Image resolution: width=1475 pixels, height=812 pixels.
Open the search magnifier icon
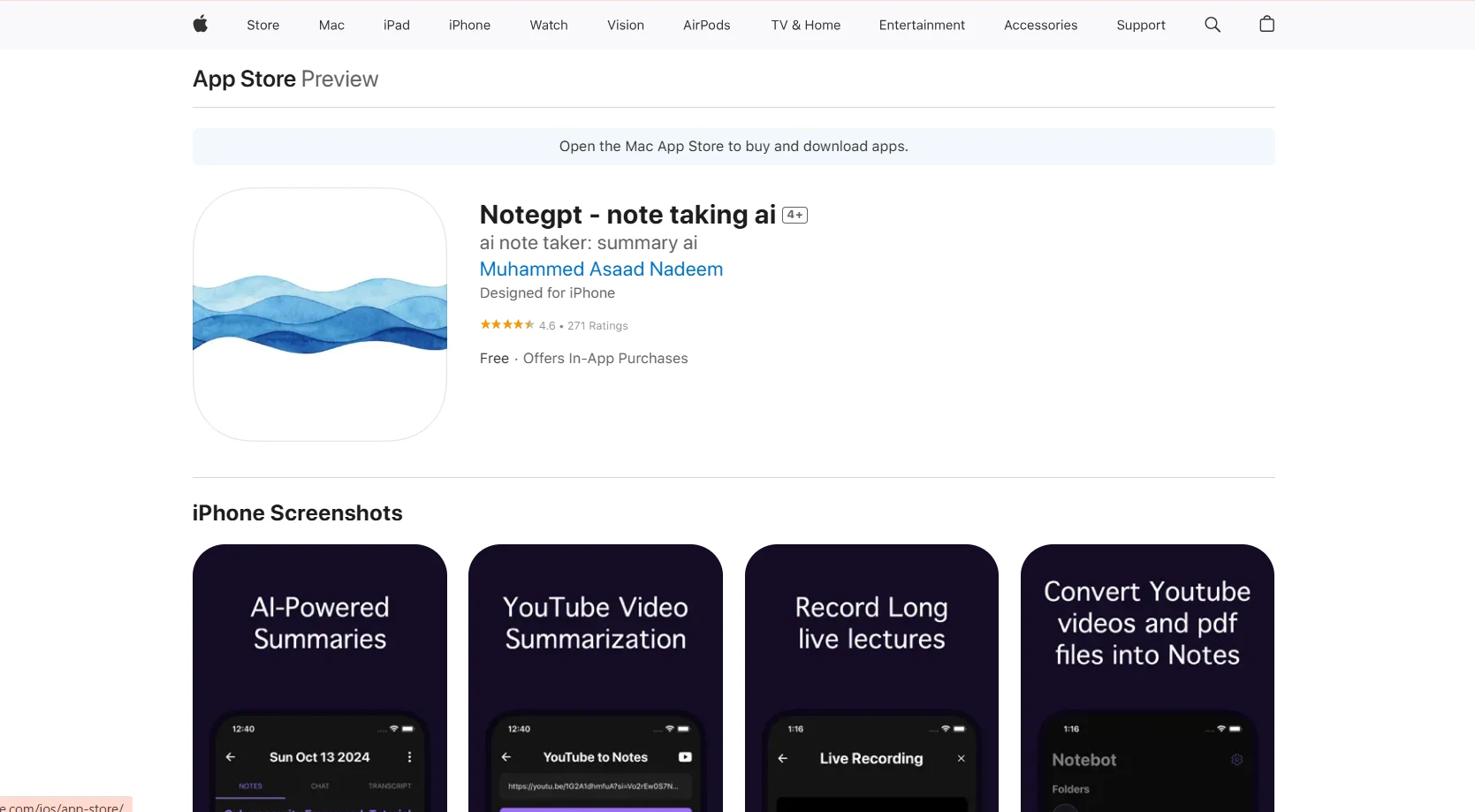[1213, 25]
